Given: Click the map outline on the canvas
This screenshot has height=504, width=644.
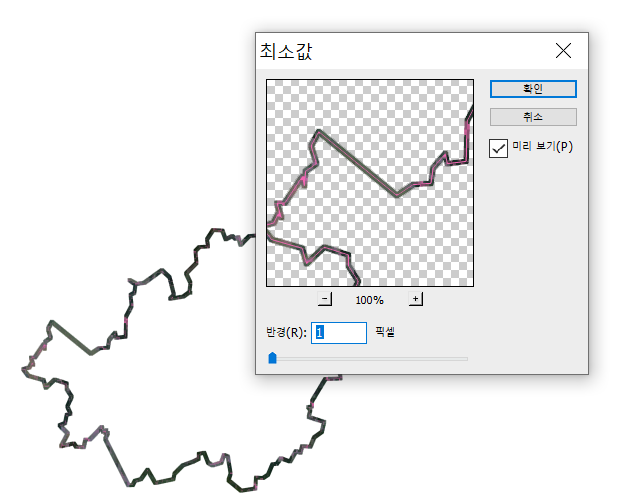Looking at the screenshot, I should click(x=70, y=337).
